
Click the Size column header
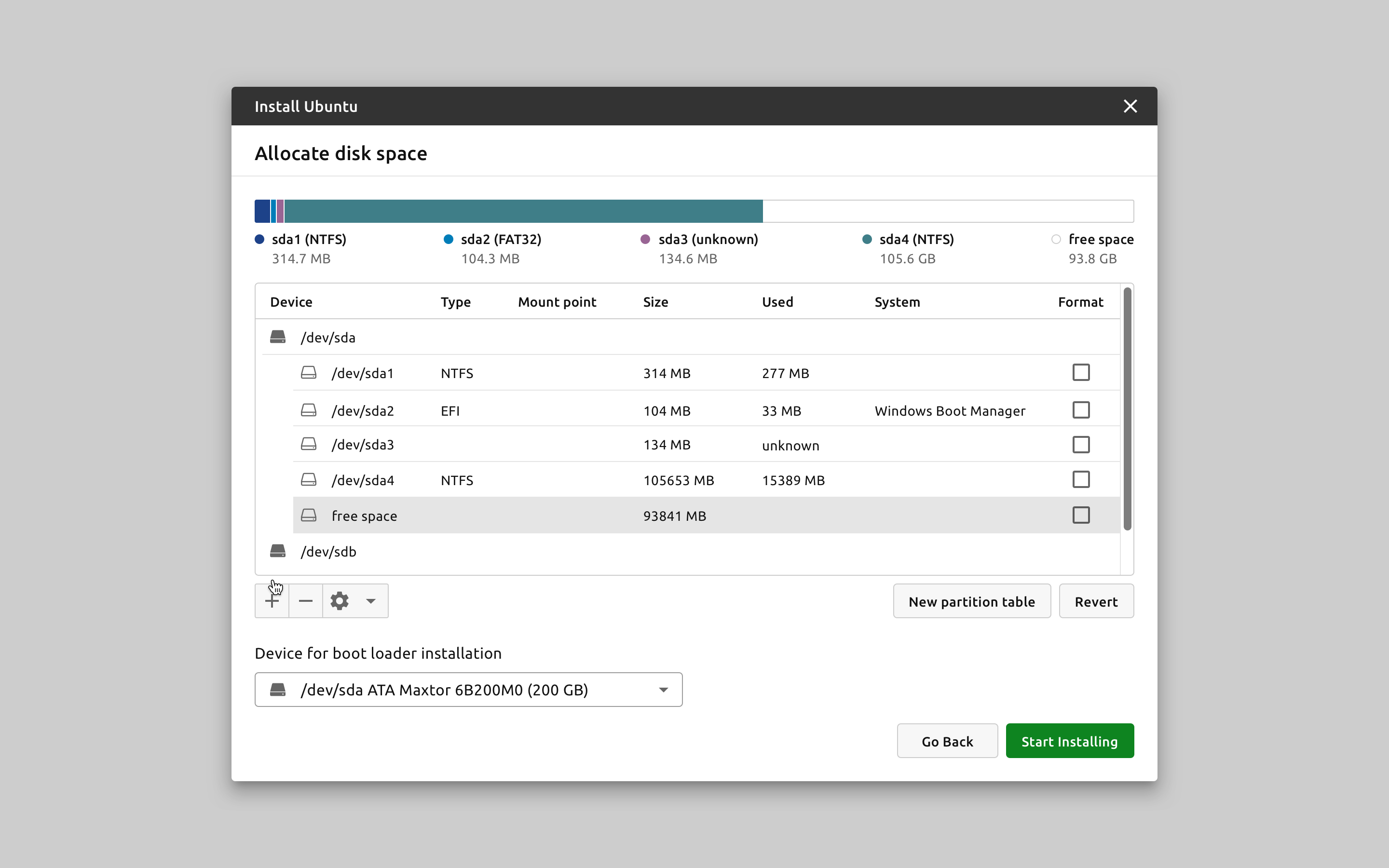(x=655, y=302)
